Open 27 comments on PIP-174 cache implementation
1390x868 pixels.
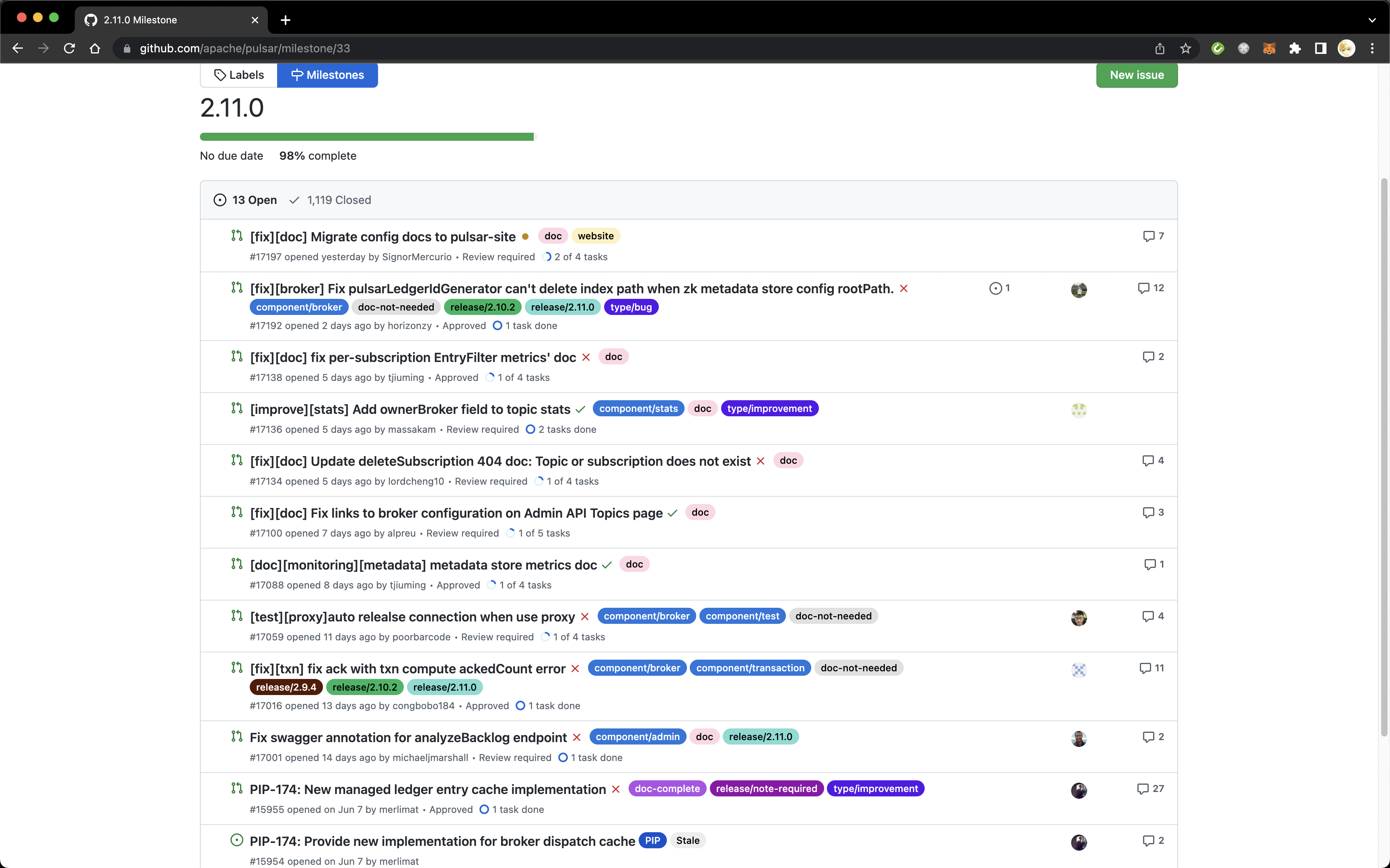click(x=1151, y=789)
